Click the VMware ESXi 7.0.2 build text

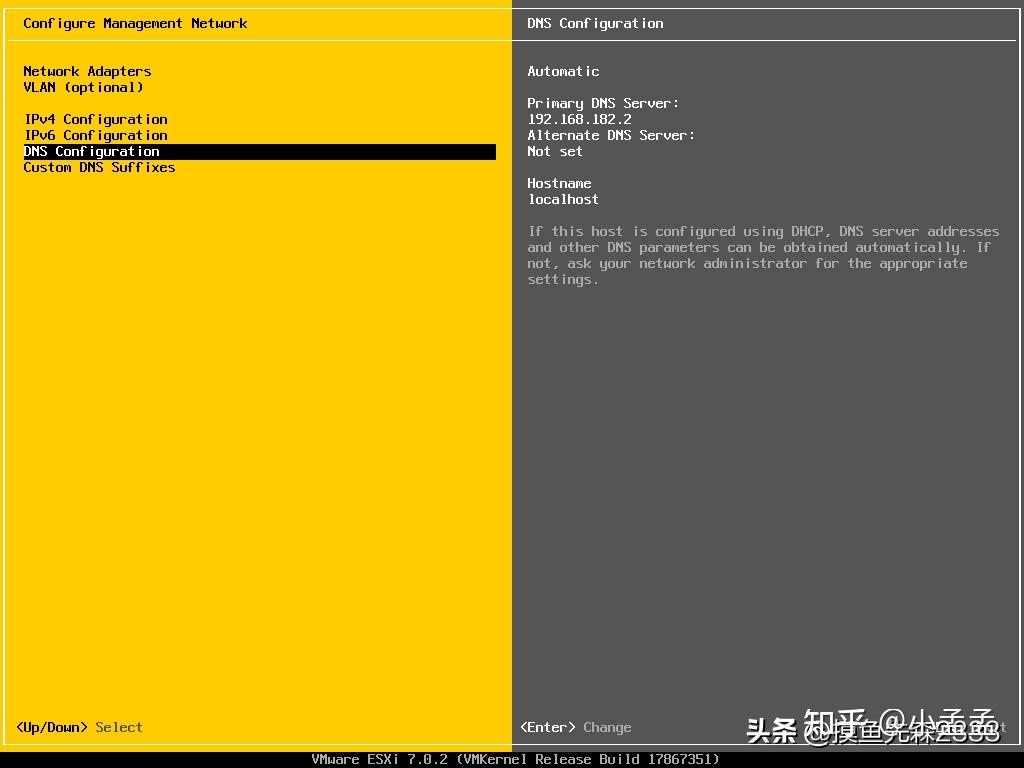pos(515,760)
